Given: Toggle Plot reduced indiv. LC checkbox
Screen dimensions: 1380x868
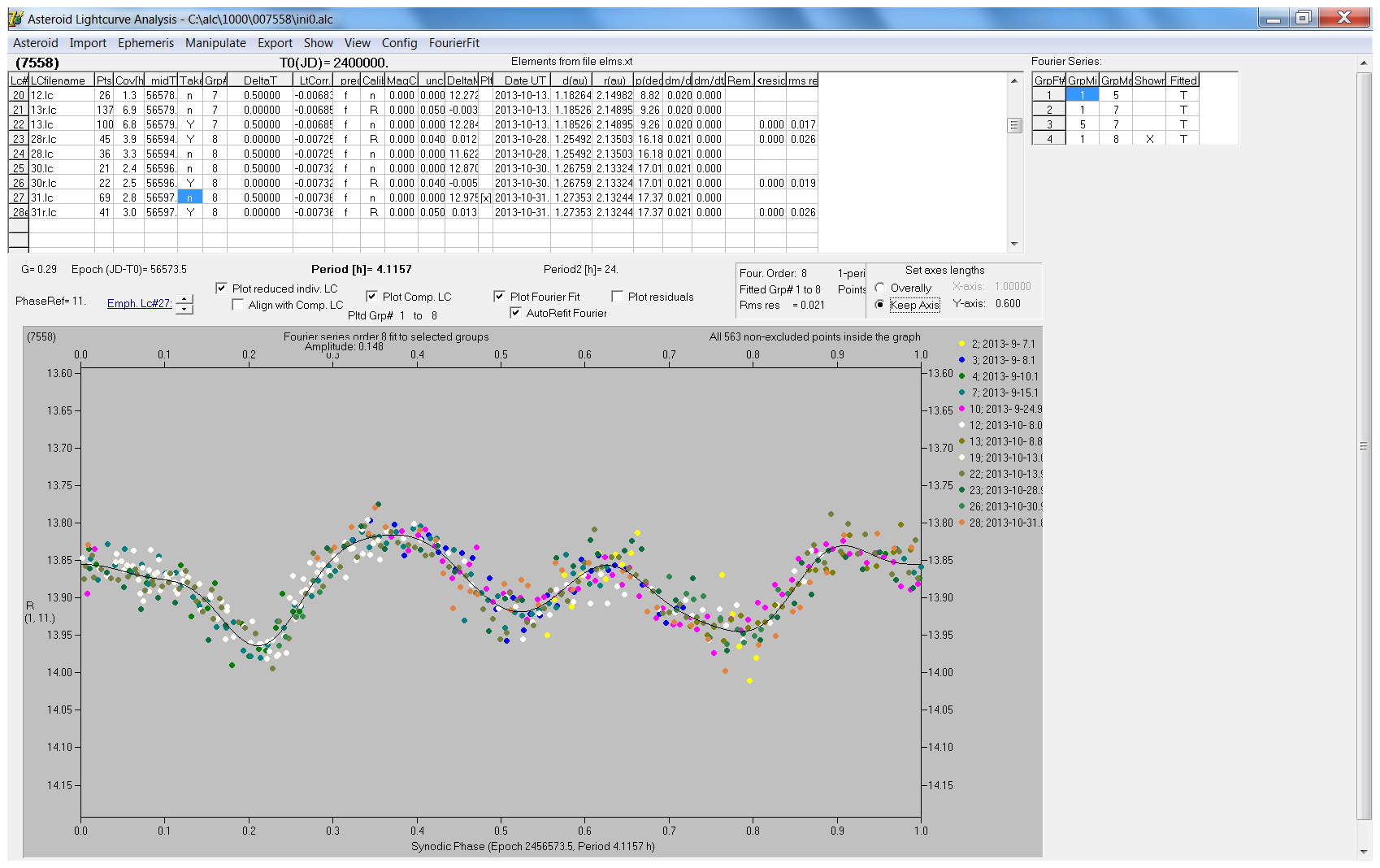Looking at the screenshot, I should coord(221,289).
